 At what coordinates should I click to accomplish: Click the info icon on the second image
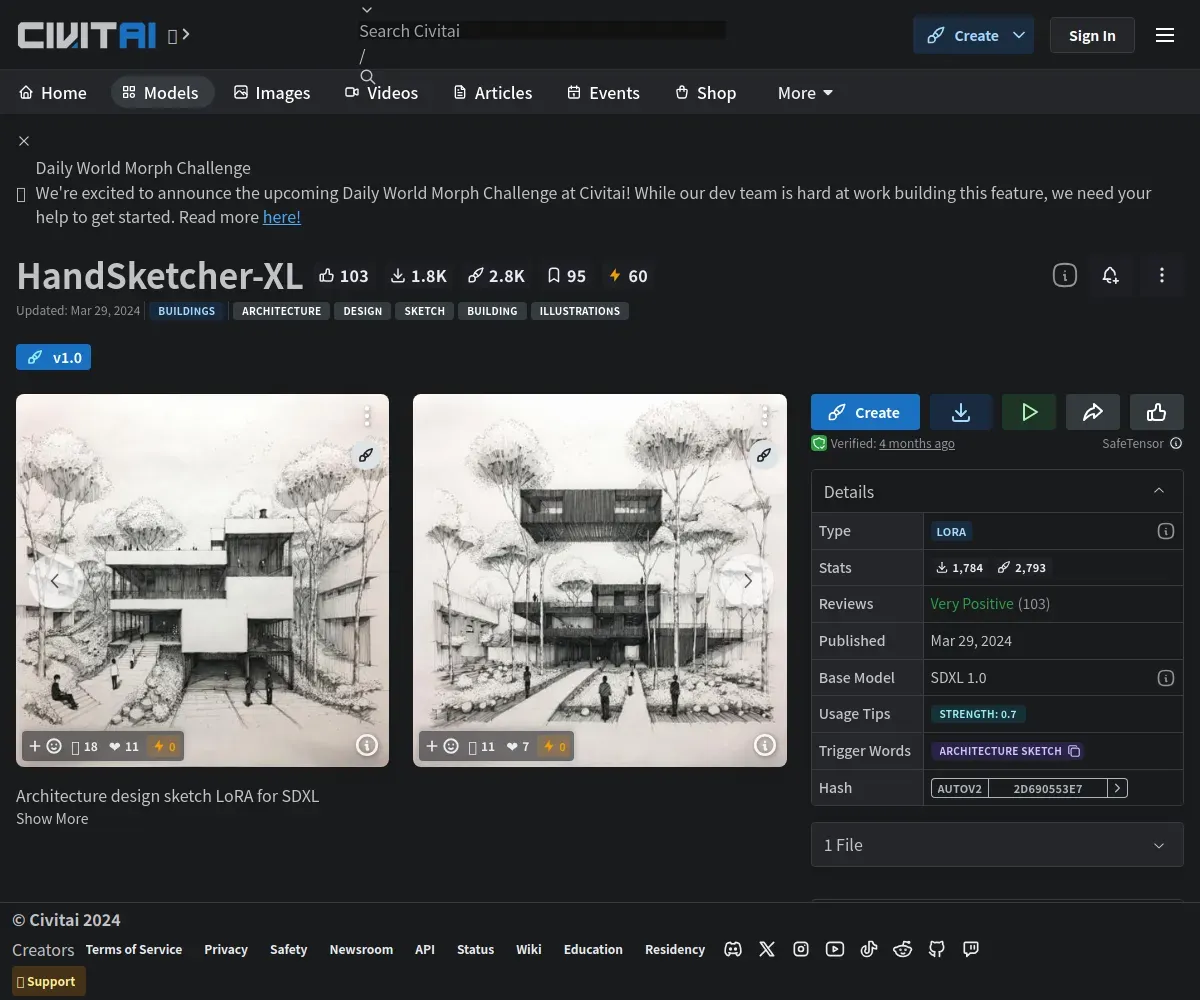click(x=765, y=745)
